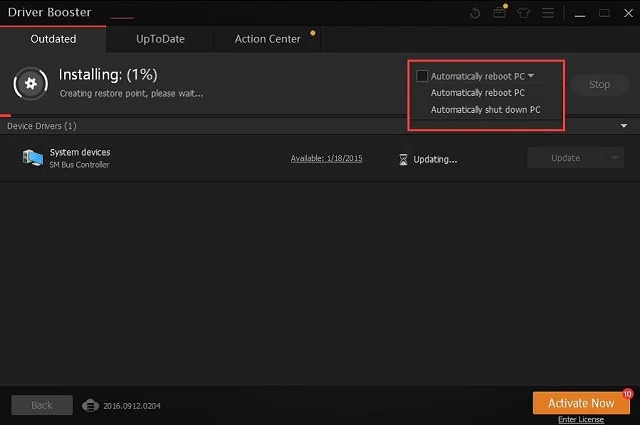
Task: Minimize the Driver Booster window
Action: pyautogui.click(x=580, y=13)
